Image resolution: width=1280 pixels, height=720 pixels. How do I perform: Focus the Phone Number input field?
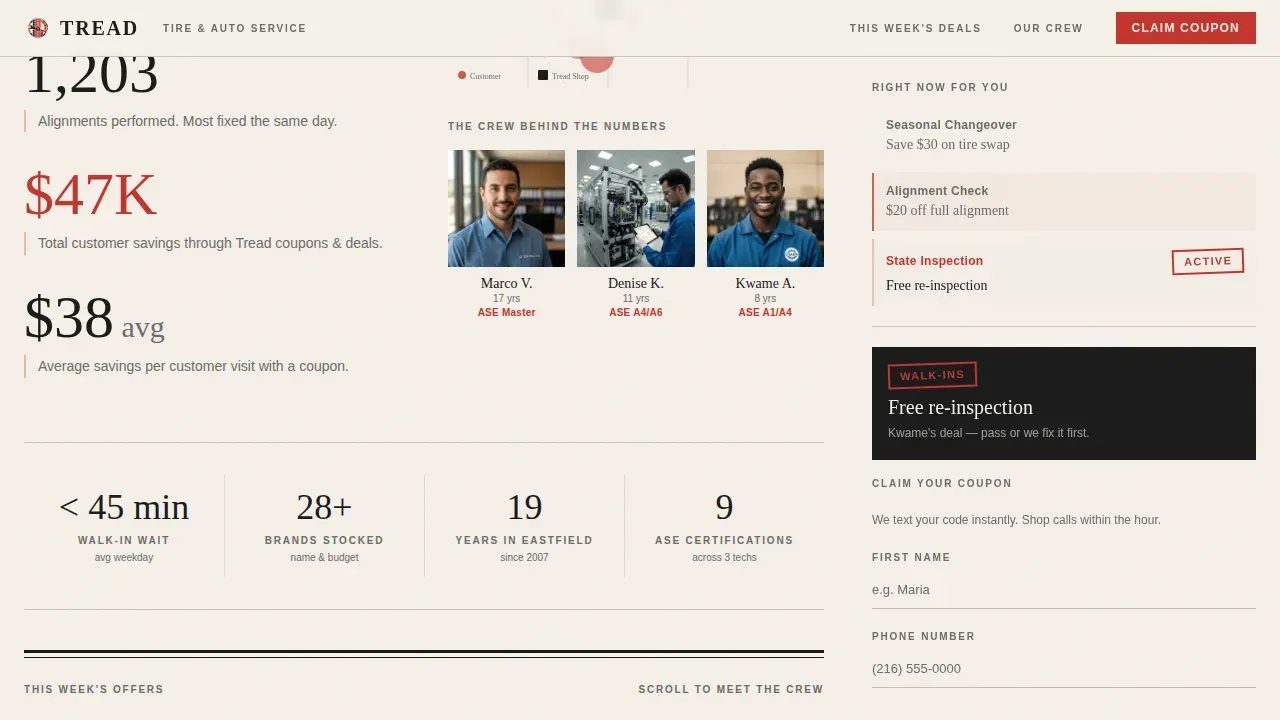coord(1064,668)
